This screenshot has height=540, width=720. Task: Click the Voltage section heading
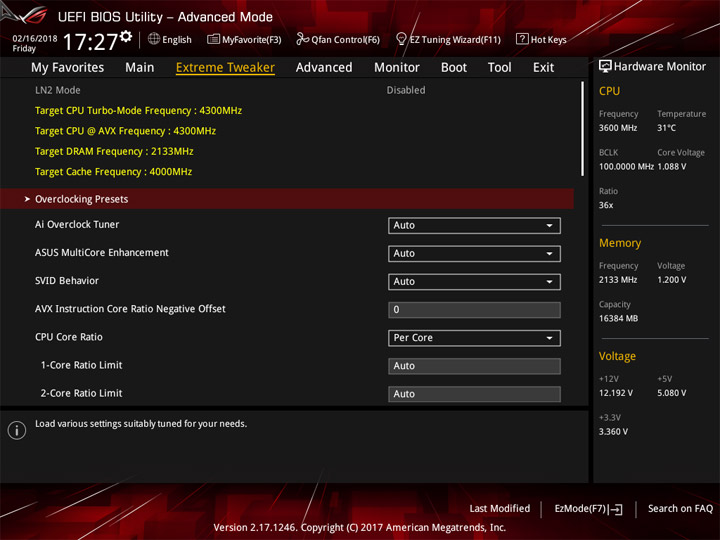[x=618, y=356]
